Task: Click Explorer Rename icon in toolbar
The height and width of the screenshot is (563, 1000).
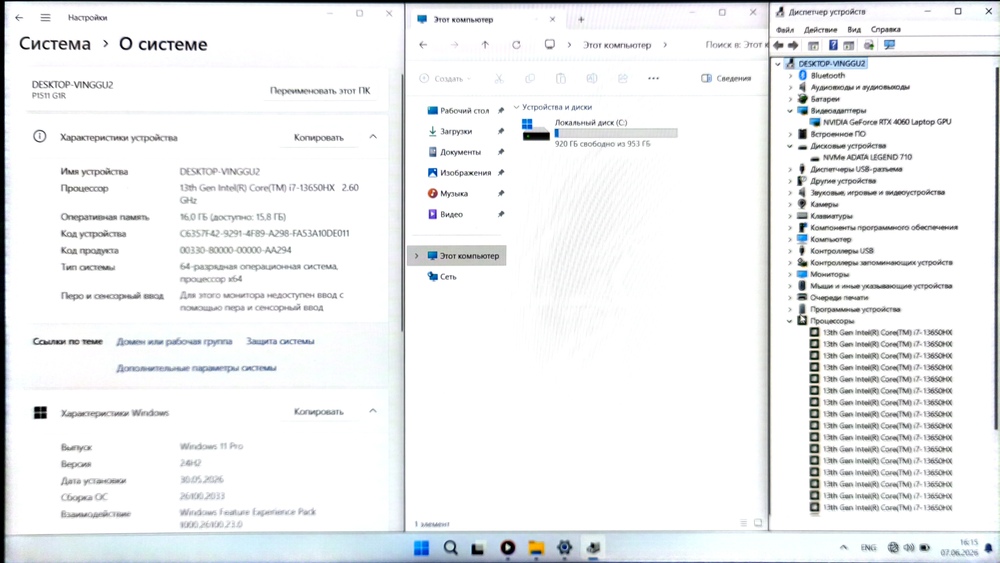Action: 592,78
